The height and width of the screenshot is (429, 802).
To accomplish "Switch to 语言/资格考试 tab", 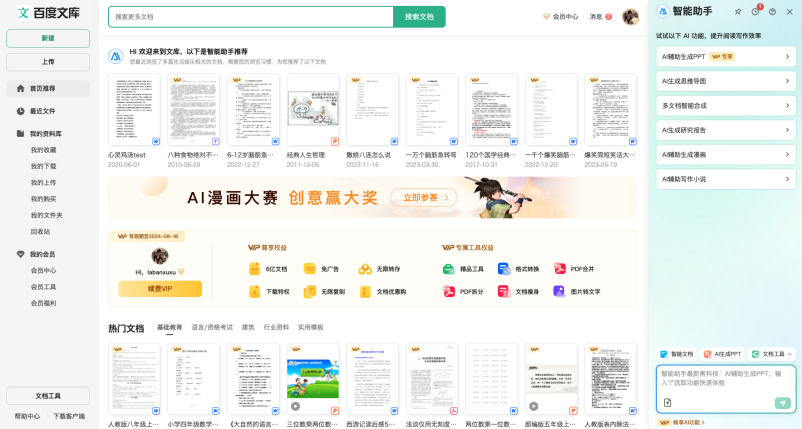I will pos(212,327).
